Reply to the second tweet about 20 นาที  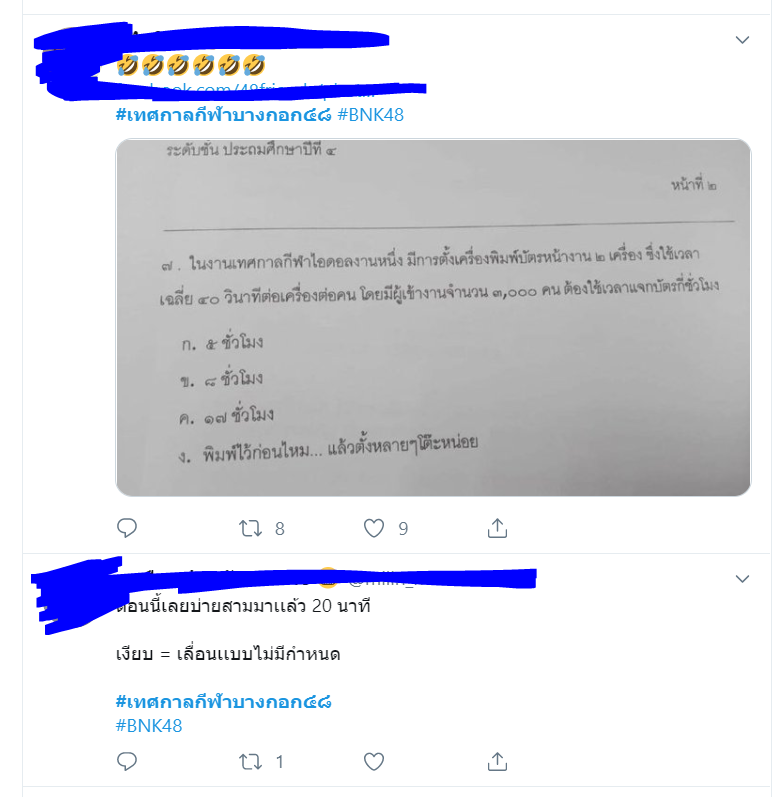click(x=127, y=761)
